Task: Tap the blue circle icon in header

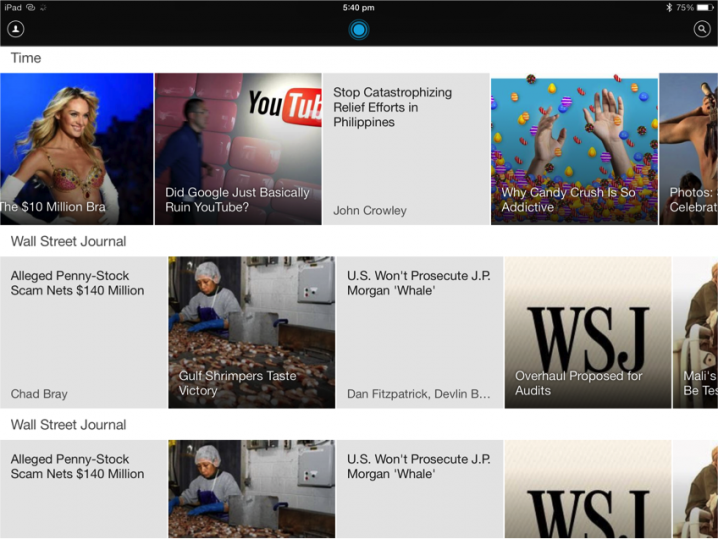Action: pos(359,30)
